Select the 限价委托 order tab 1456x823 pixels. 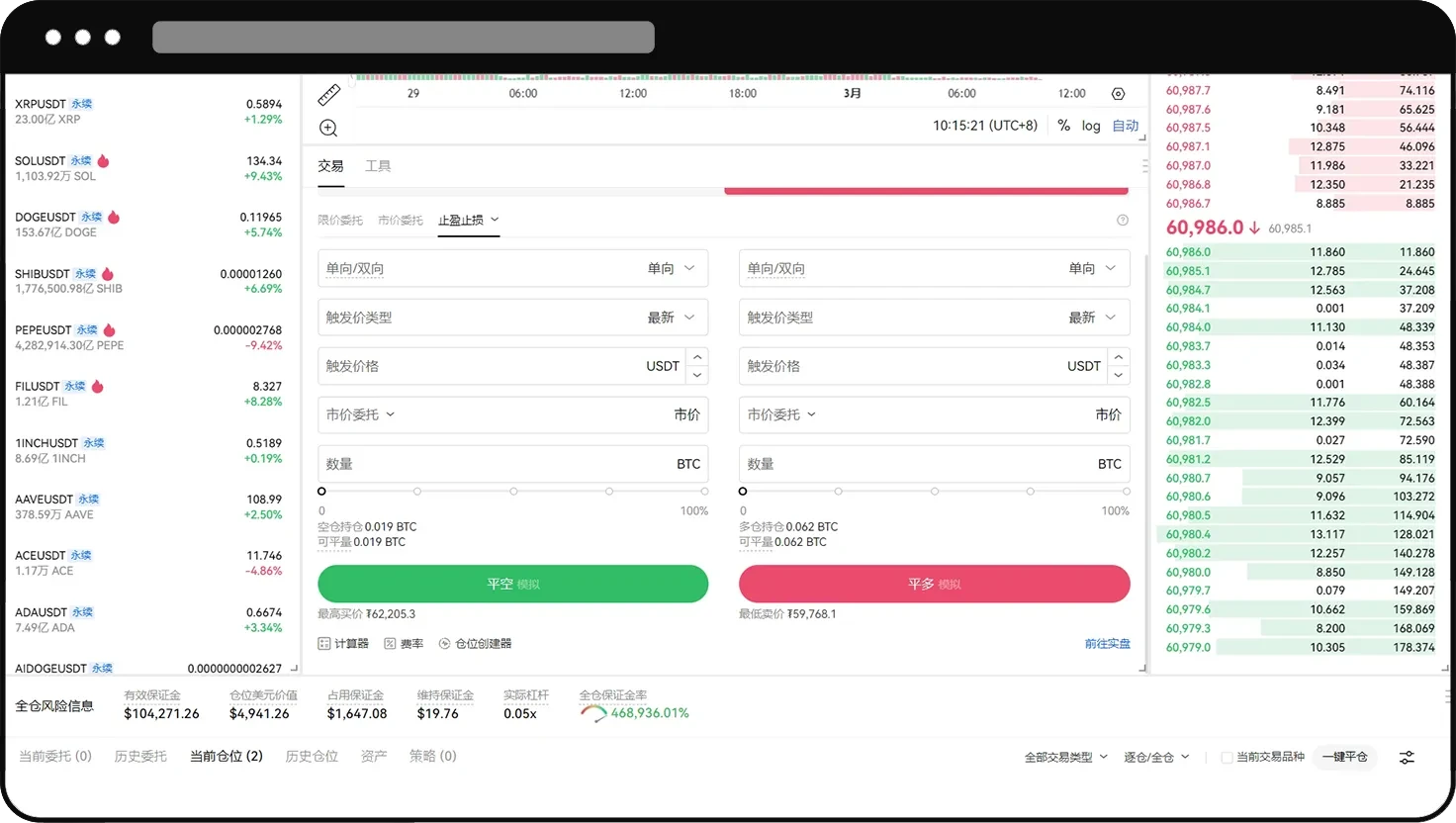click(340, 220)
